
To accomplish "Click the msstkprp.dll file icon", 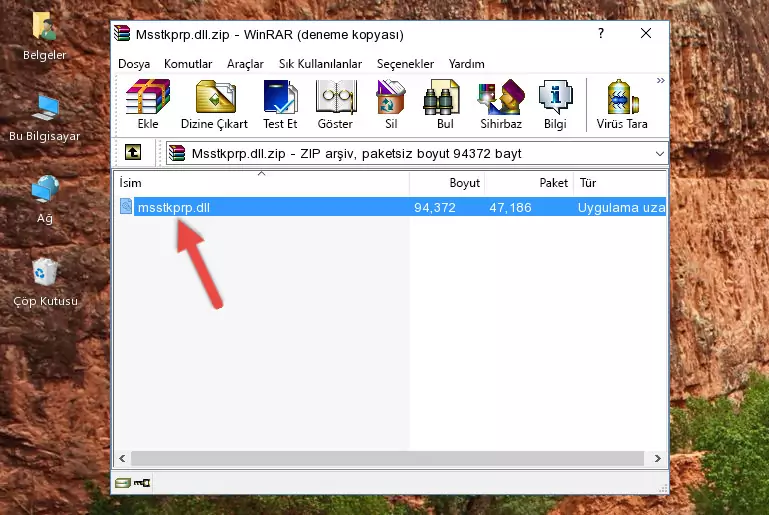I will [126, 206].
